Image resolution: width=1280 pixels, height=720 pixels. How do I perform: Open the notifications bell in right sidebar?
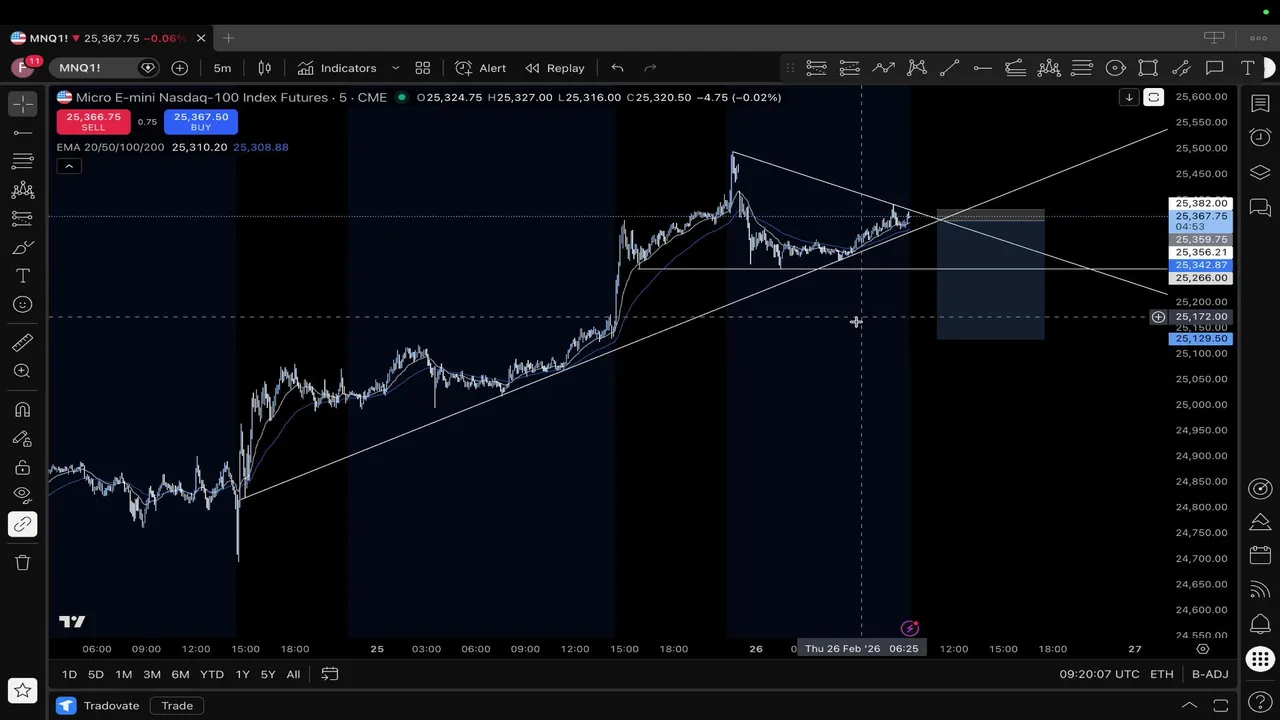[x=1260, y=625]
